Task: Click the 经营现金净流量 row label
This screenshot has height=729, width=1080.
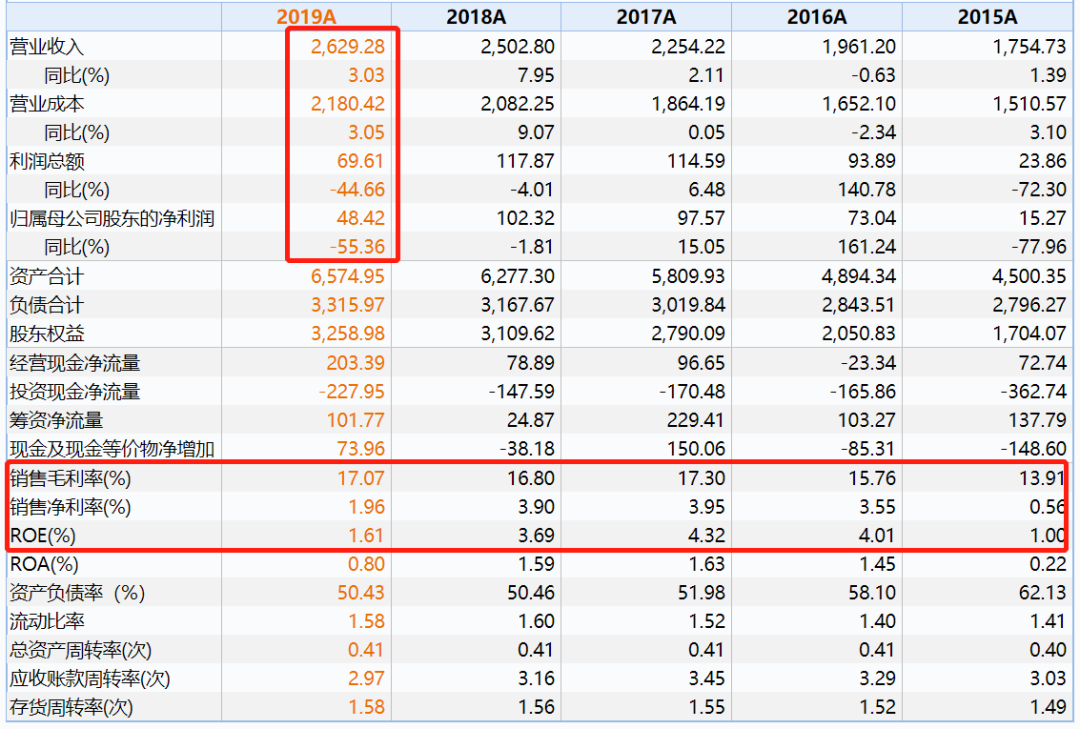Action: click(75, 363)
